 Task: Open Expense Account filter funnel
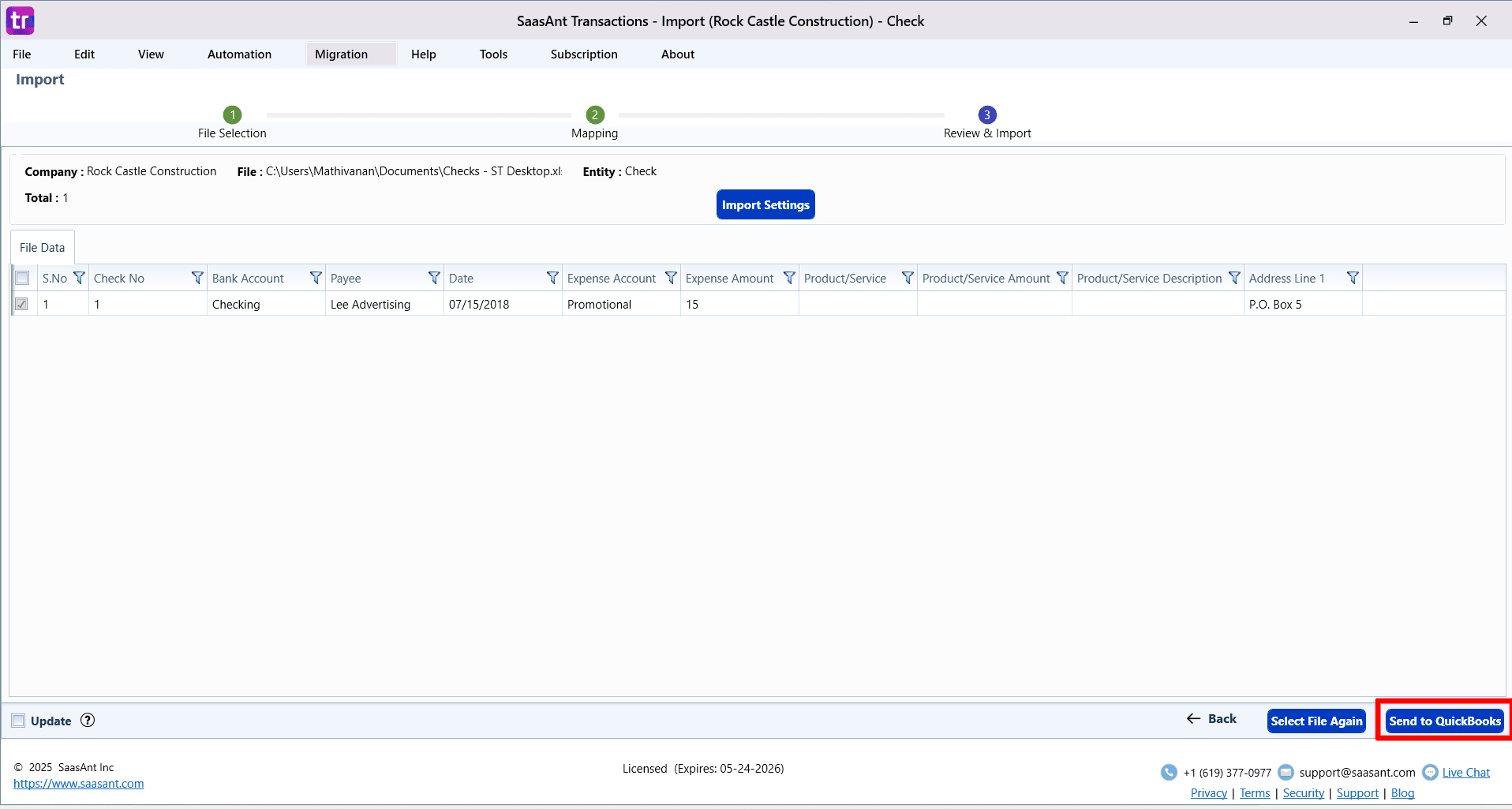pyautogui.click(x=671, y=278)
